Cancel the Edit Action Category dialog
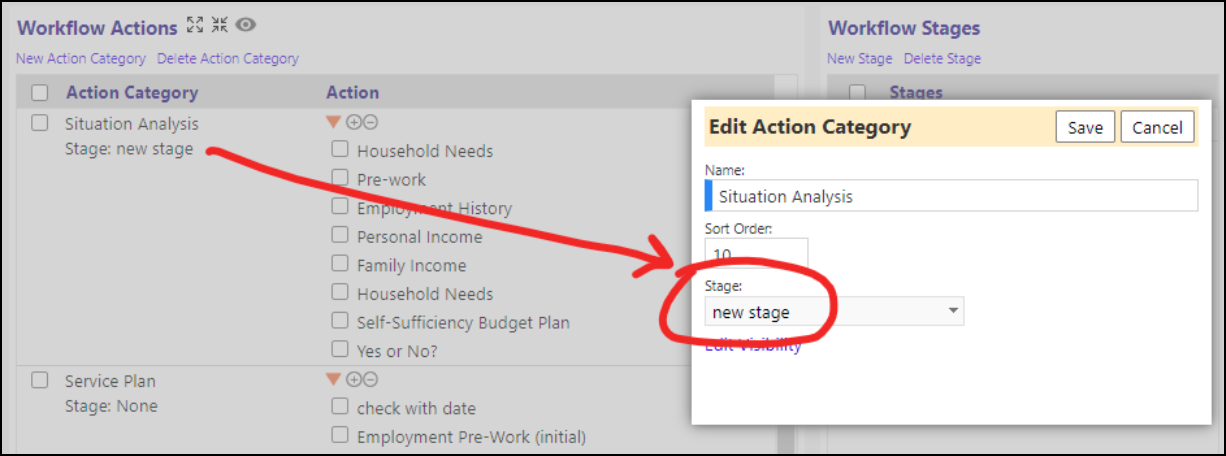 point(1157,127)
